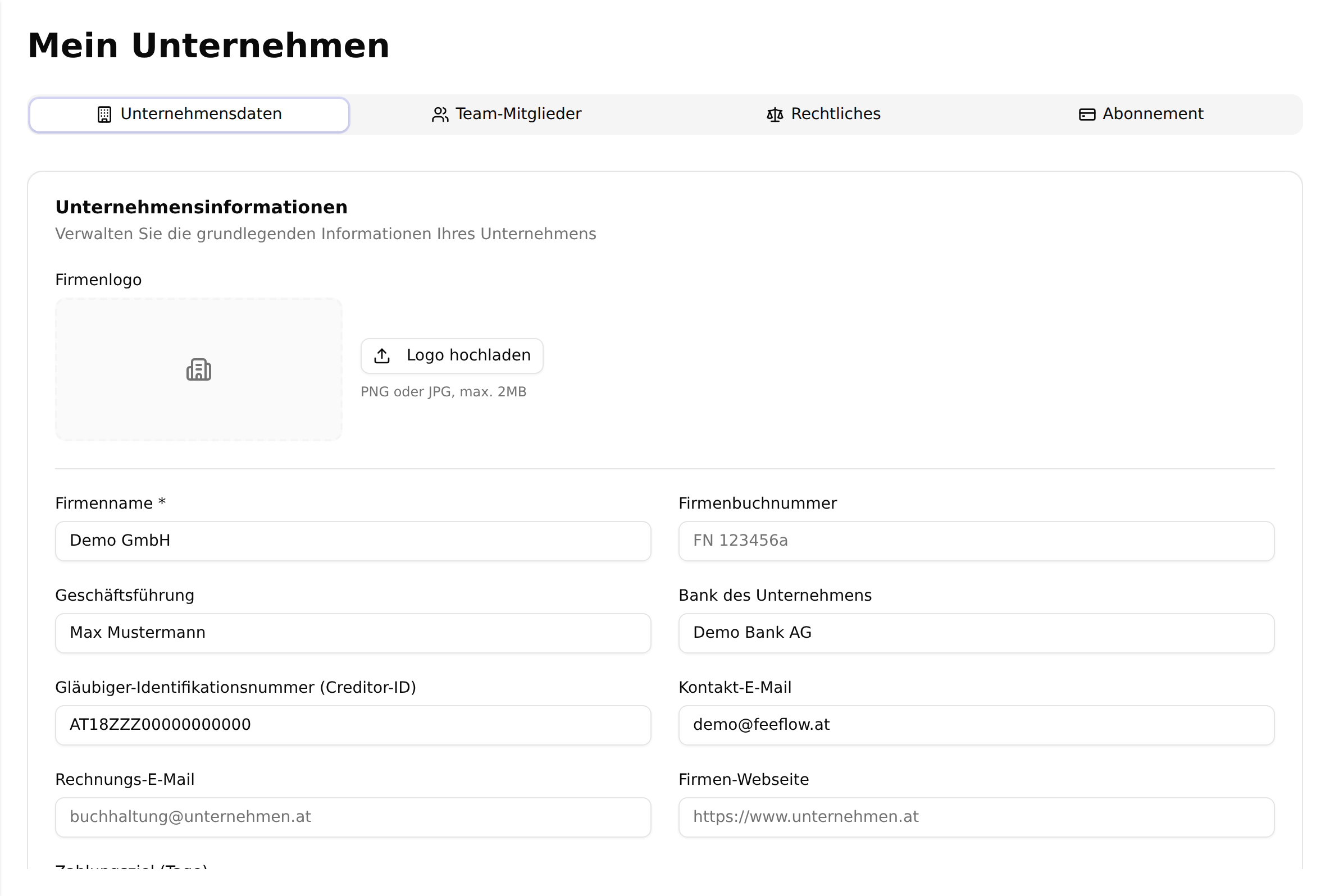Click the Kontakt-E-Mail input field
Screen dimensions: 1330x896
click(976, 725)
